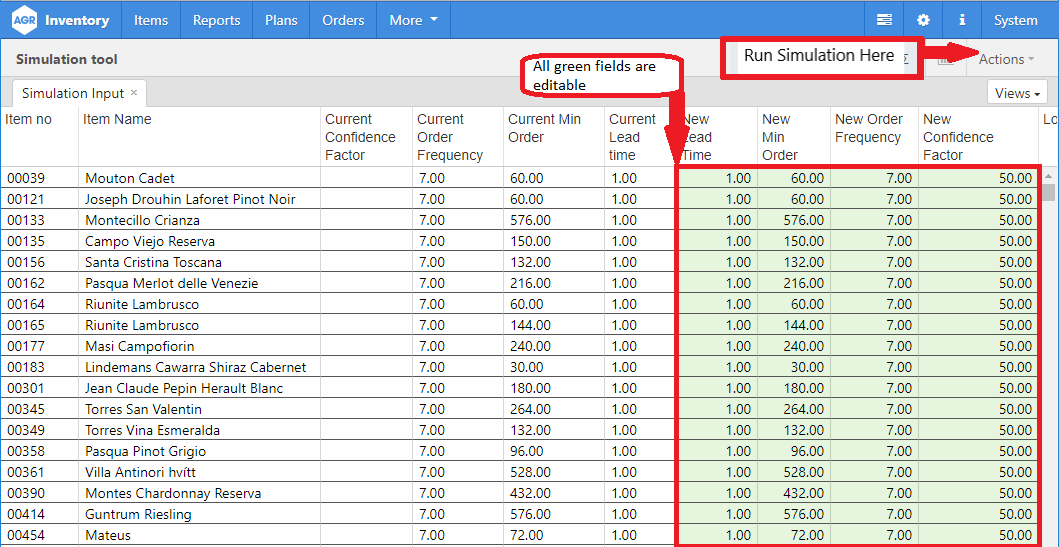Open the Items menu
The width and height of the screenshot is (1059, 547).
[151, 20]
